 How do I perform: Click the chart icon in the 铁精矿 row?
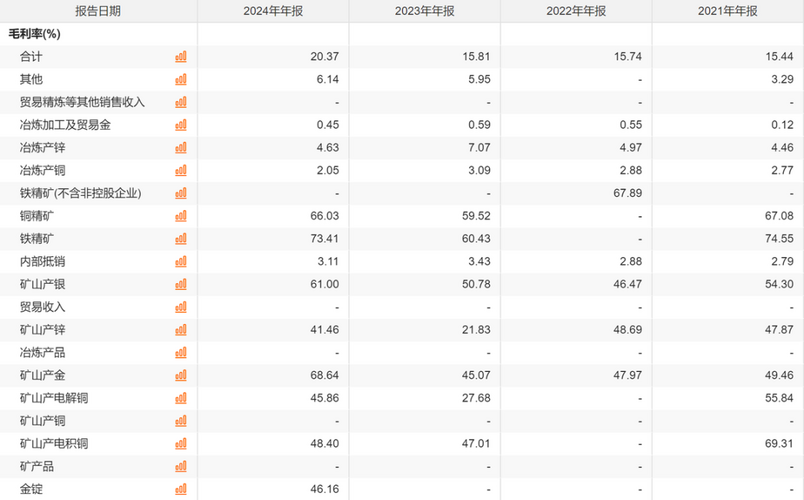(180, 239)
